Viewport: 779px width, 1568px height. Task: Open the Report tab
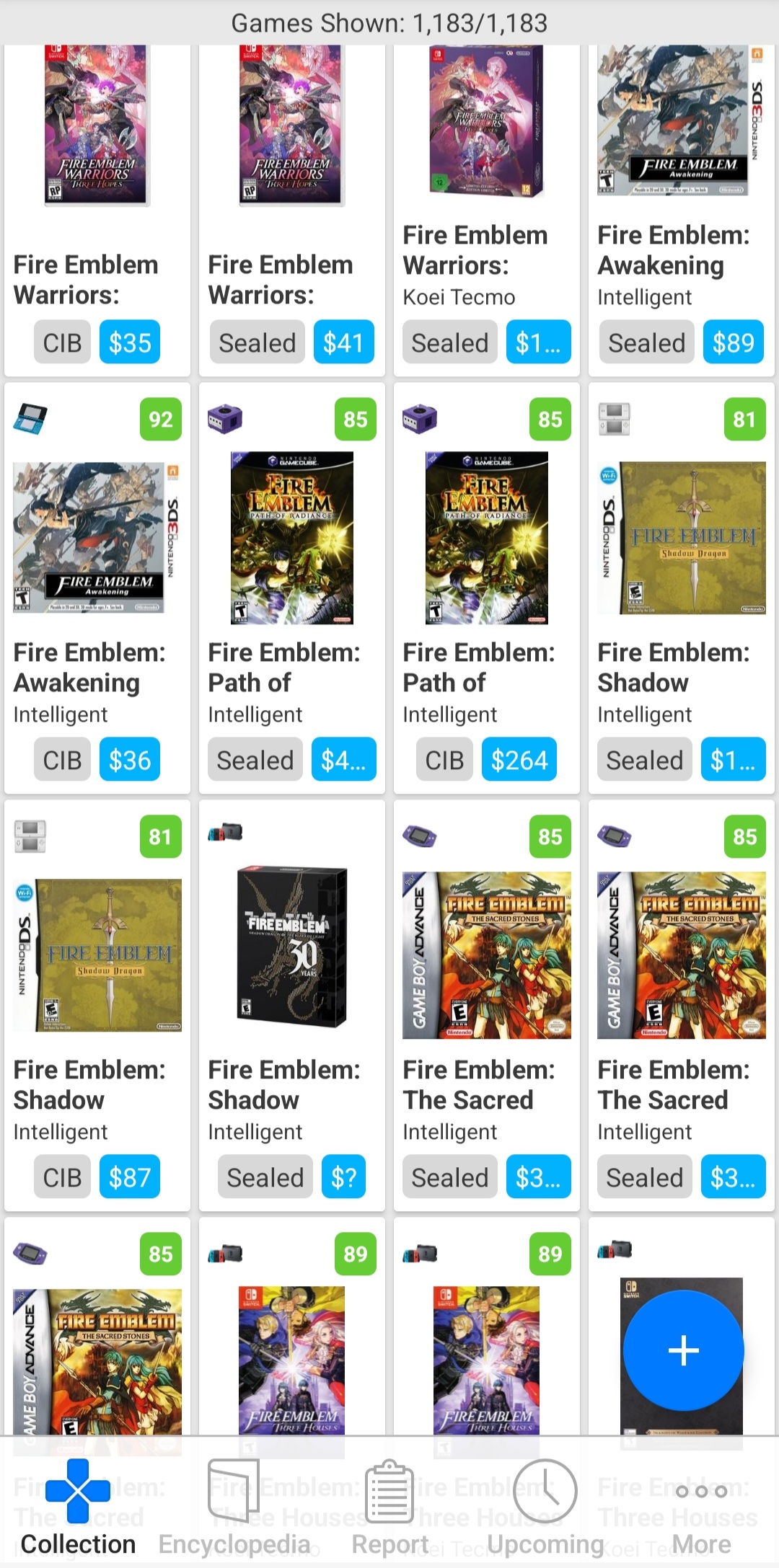[x=389, y=1507]
